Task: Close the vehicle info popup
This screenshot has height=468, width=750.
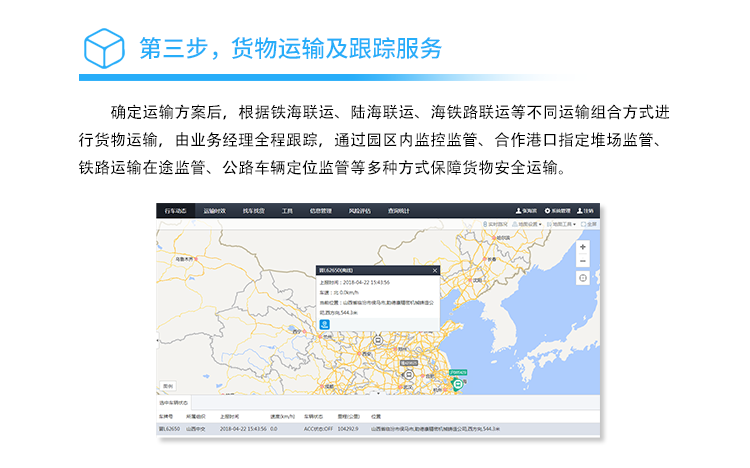Action: point(434,270)
